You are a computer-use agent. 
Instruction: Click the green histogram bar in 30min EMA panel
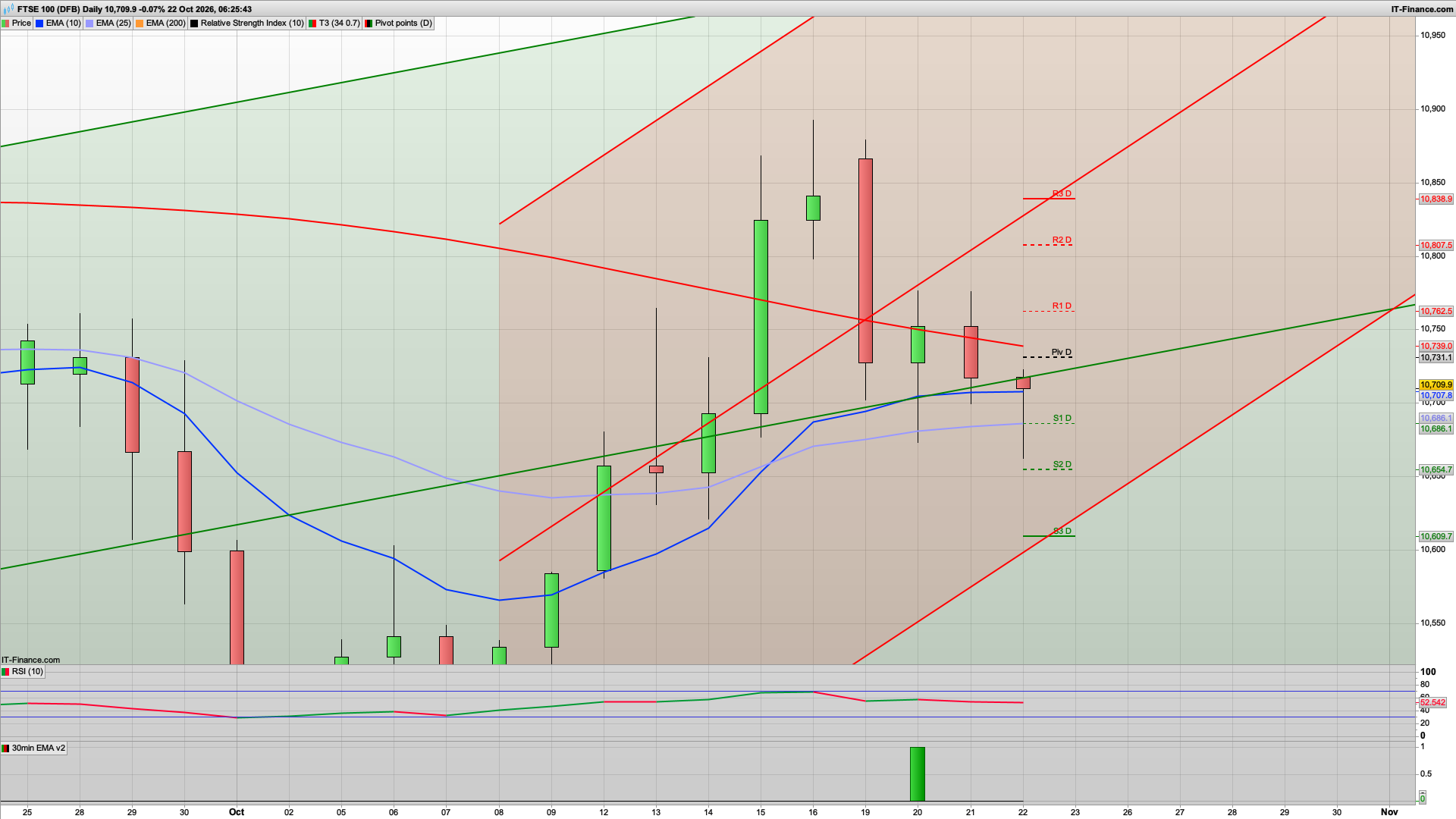(x=918, y=774)
